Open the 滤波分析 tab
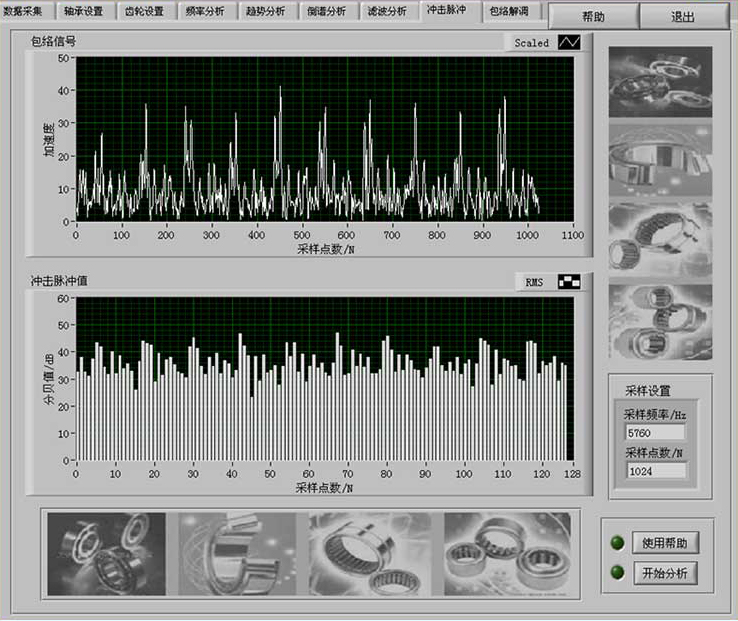738x621 pixels. pos(386,11)
